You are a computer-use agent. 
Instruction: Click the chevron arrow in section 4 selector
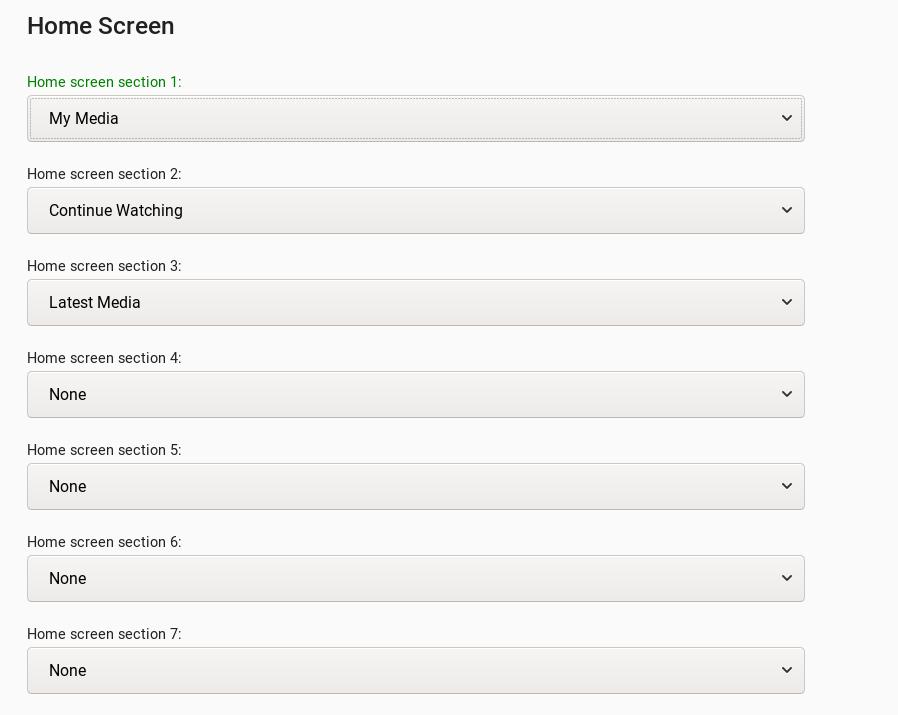click(787, 394)
